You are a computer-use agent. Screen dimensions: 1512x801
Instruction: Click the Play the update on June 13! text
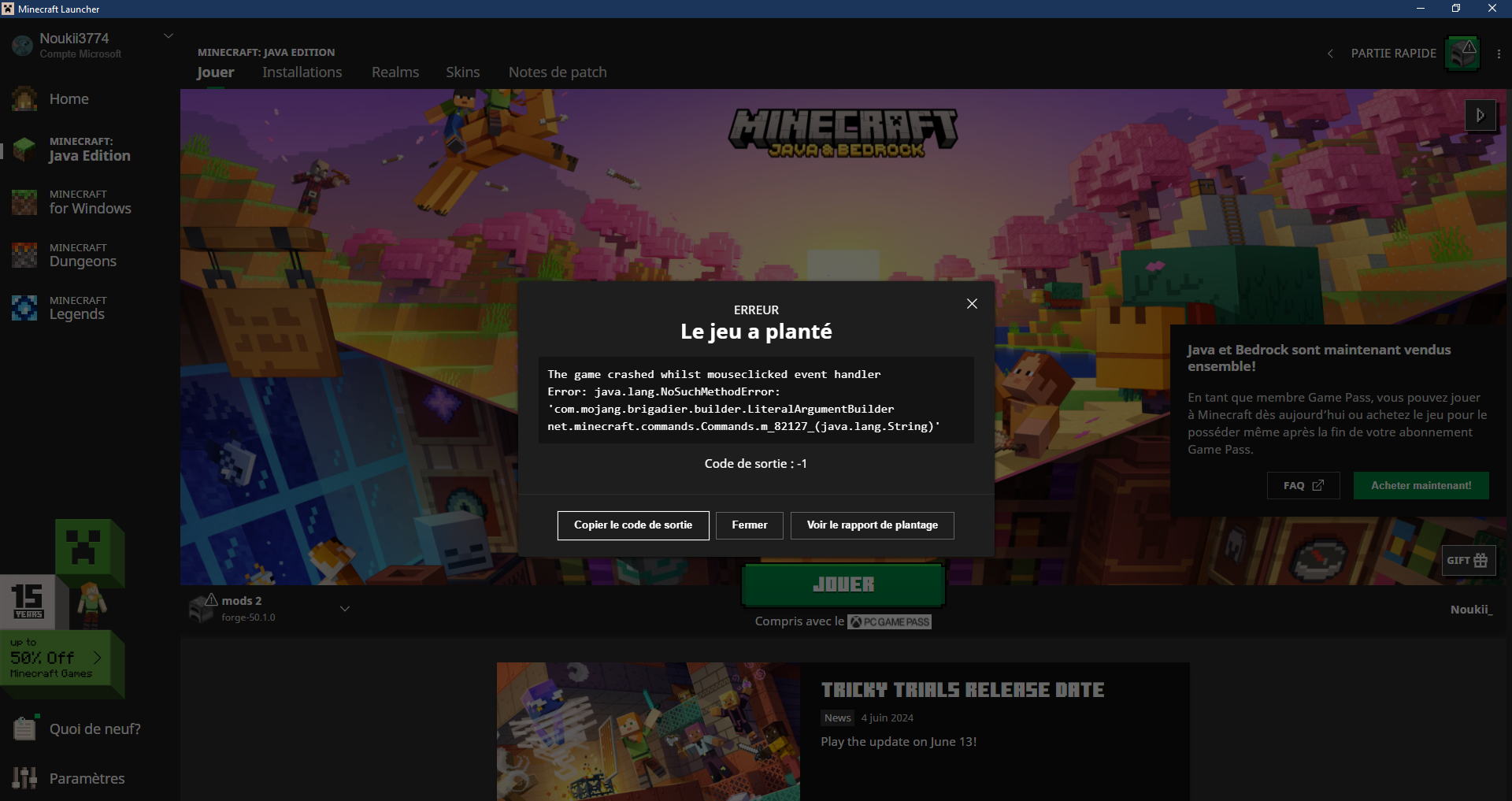pos(899,742)
